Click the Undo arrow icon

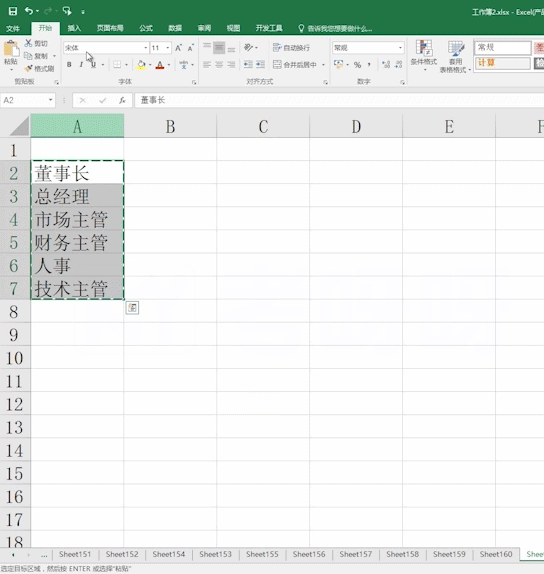pyautogui.click(x=29, y=11)
